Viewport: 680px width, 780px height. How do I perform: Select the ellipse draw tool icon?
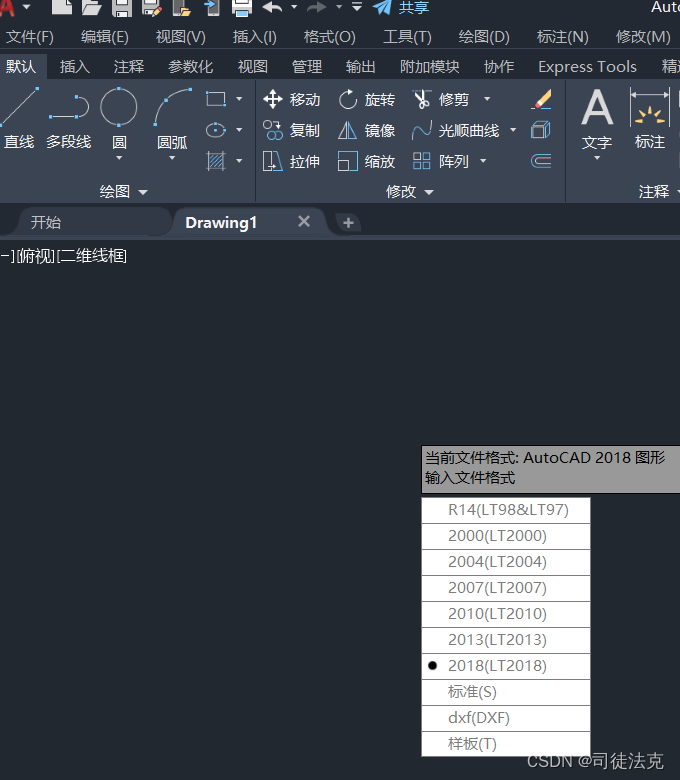tap(216, 130)
